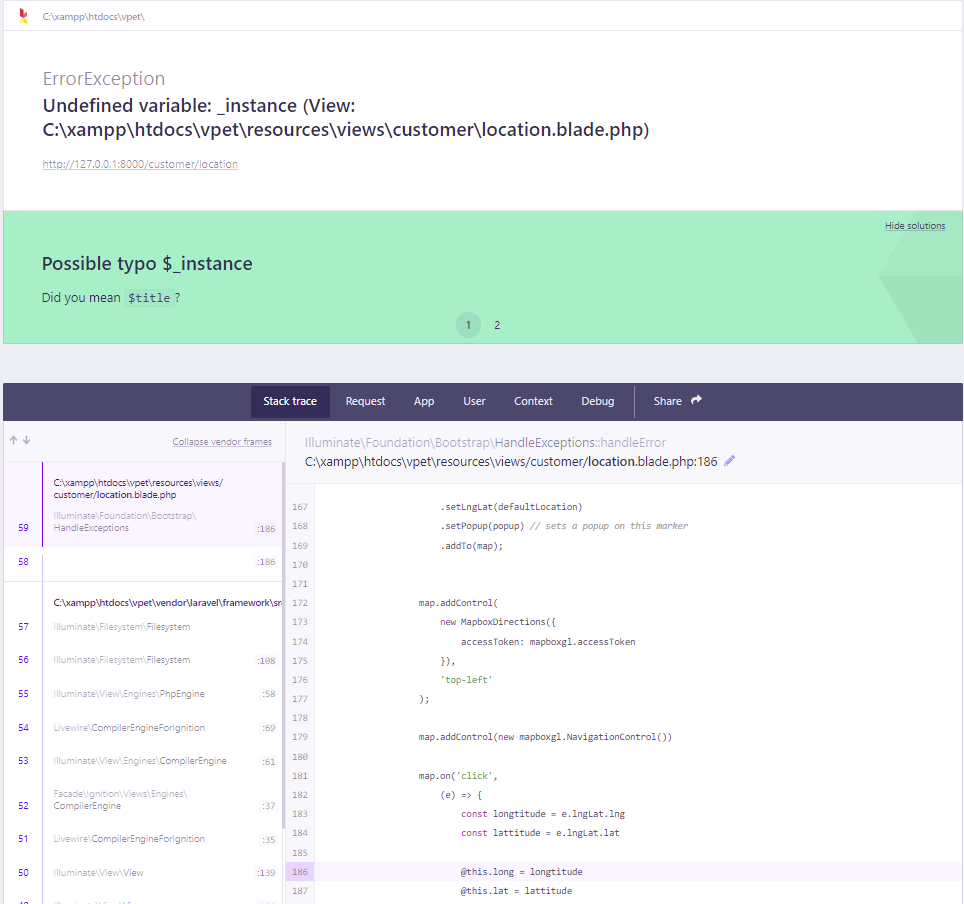This screenshot has width=964, height=904.
Task: Click the Share arrow icon
Action: [696, 400]
